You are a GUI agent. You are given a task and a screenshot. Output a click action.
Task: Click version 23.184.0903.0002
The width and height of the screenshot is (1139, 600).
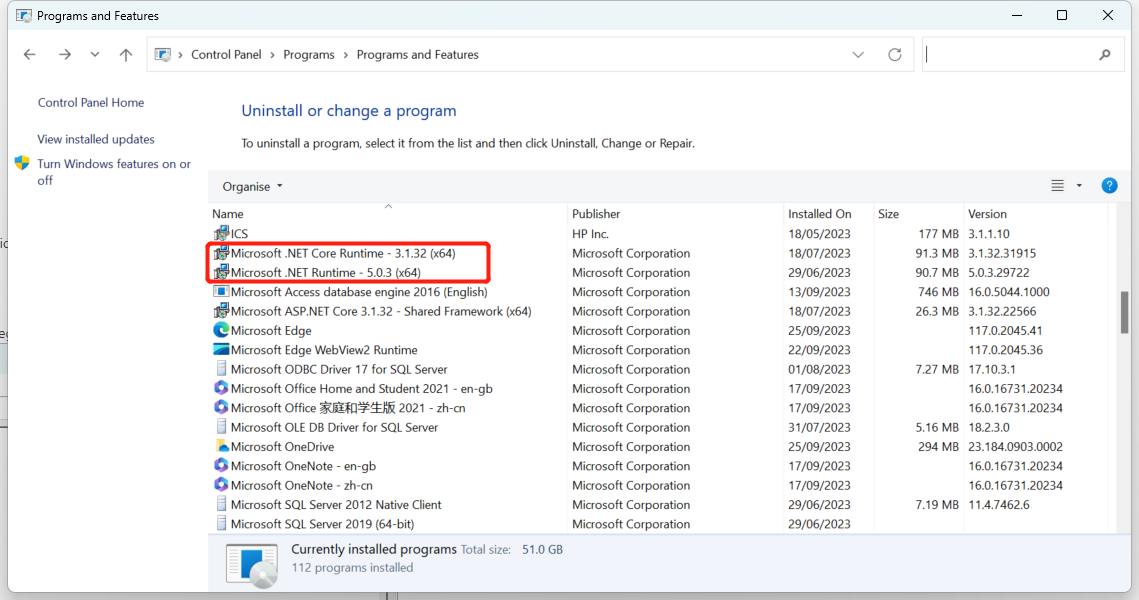pos(1015,447)
